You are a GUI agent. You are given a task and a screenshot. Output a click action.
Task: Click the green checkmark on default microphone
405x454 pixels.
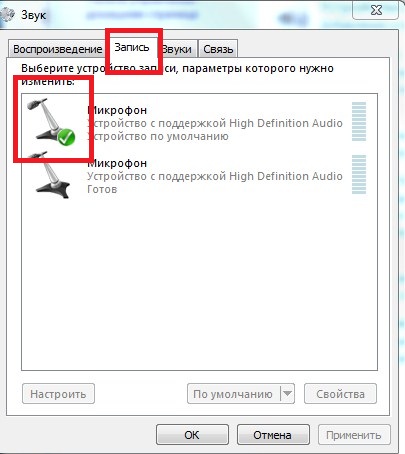66,137
